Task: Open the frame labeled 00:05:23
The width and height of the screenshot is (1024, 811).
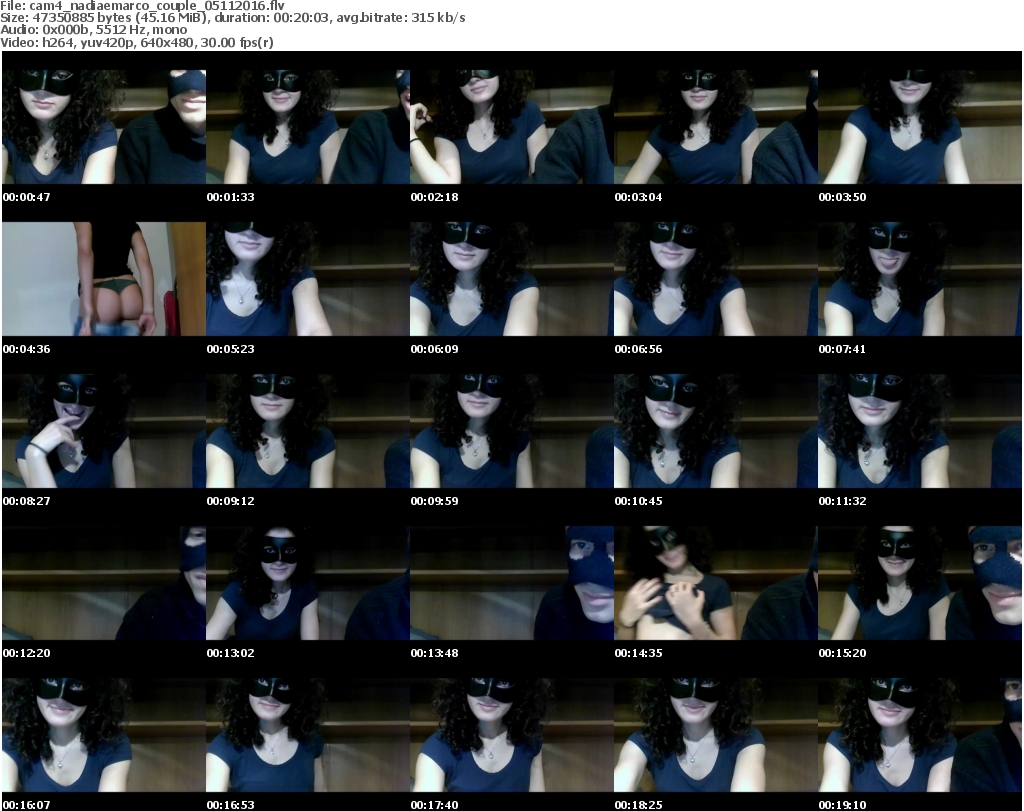Action: pos(307,279)
